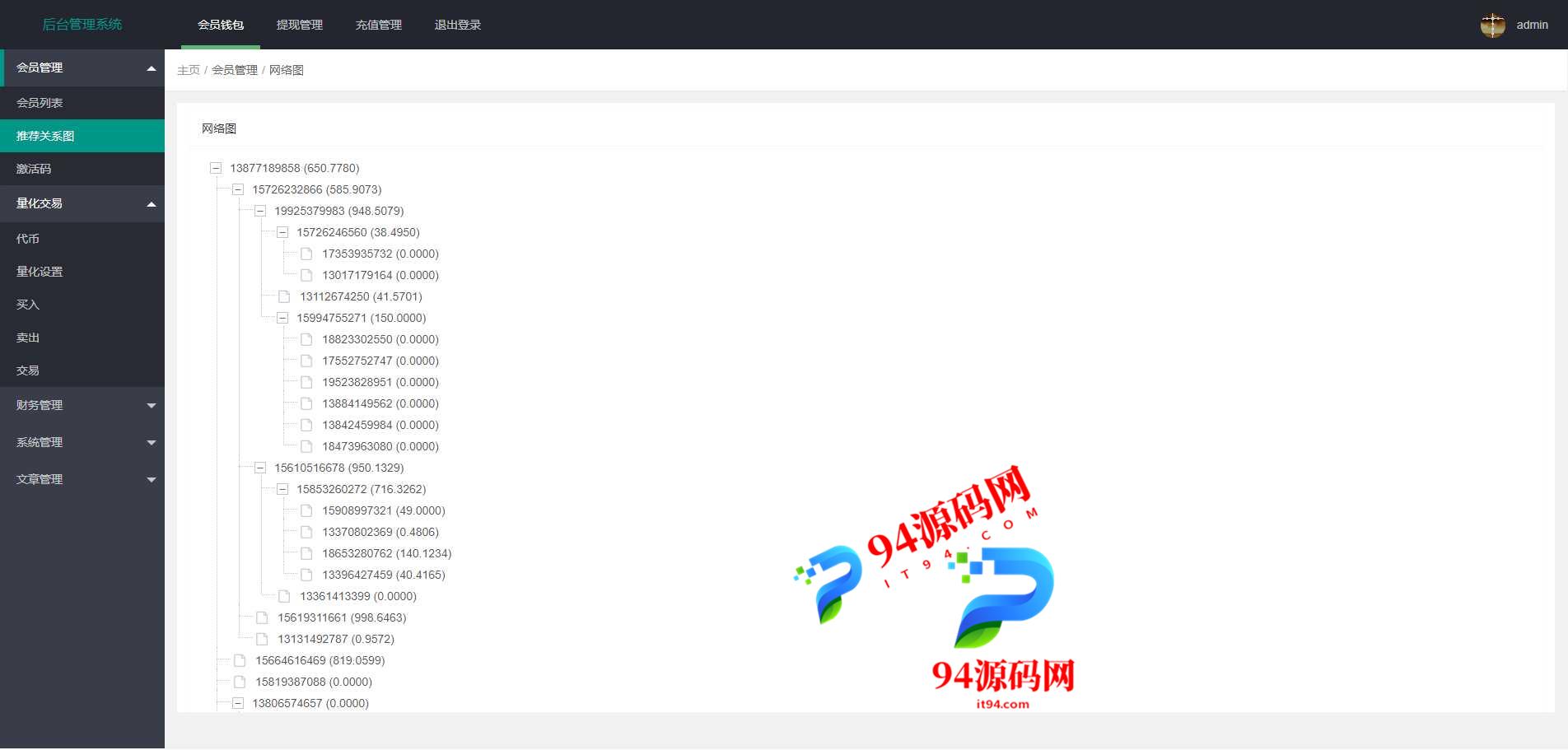Open 交易 in sidebar
The image size is (1568, 750).
tap(82, 370)
